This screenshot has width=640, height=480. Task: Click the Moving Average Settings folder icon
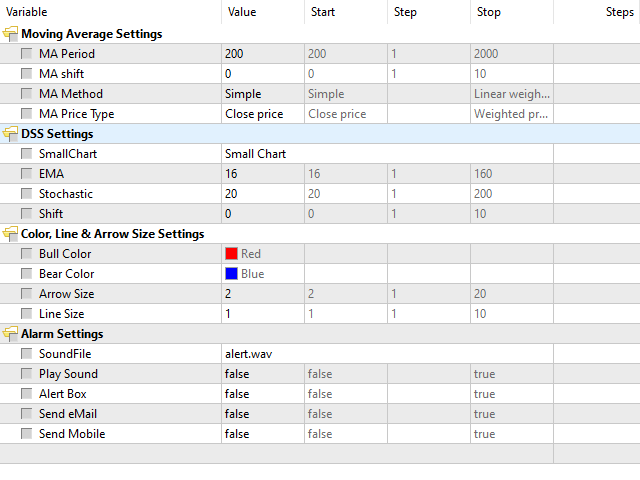click(x=10, y=34)
